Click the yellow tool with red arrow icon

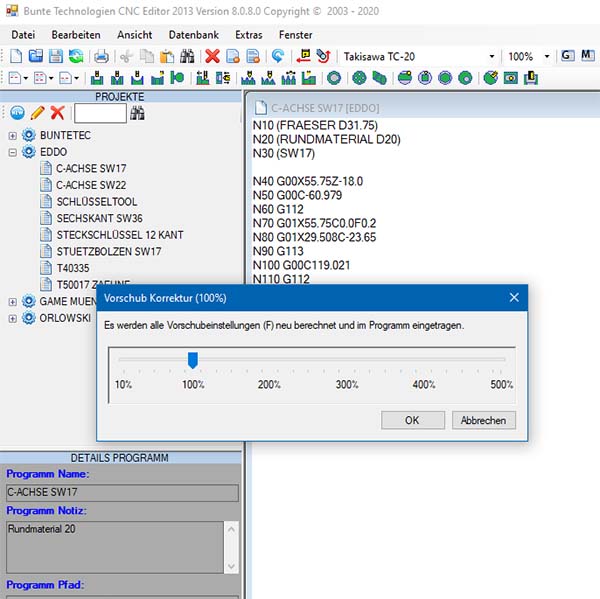303,56
